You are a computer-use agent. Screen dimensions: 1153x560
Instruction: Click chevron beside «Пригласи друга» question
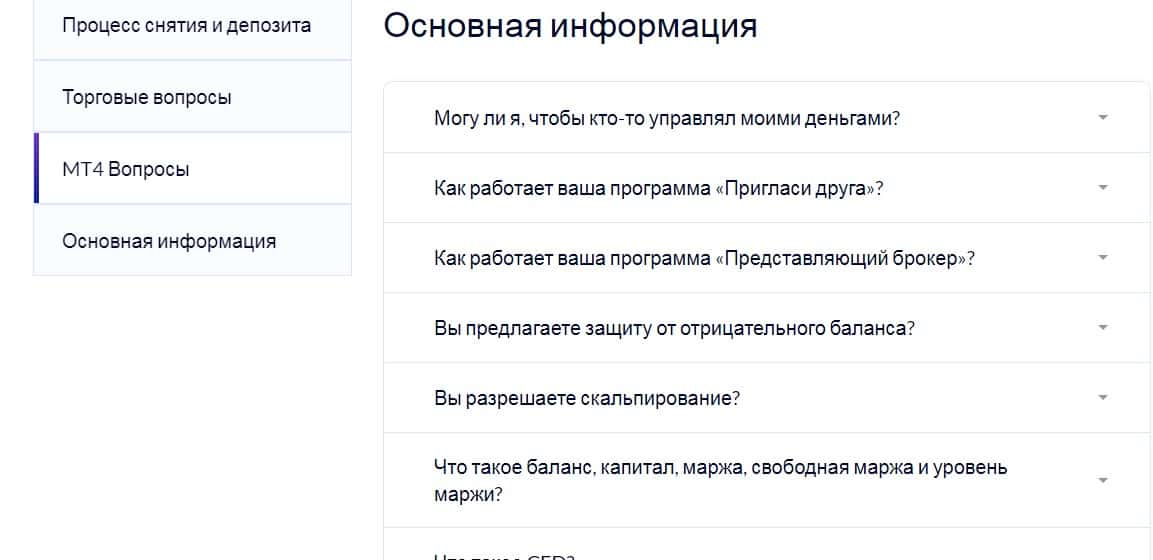click(x=1103, y=188)
